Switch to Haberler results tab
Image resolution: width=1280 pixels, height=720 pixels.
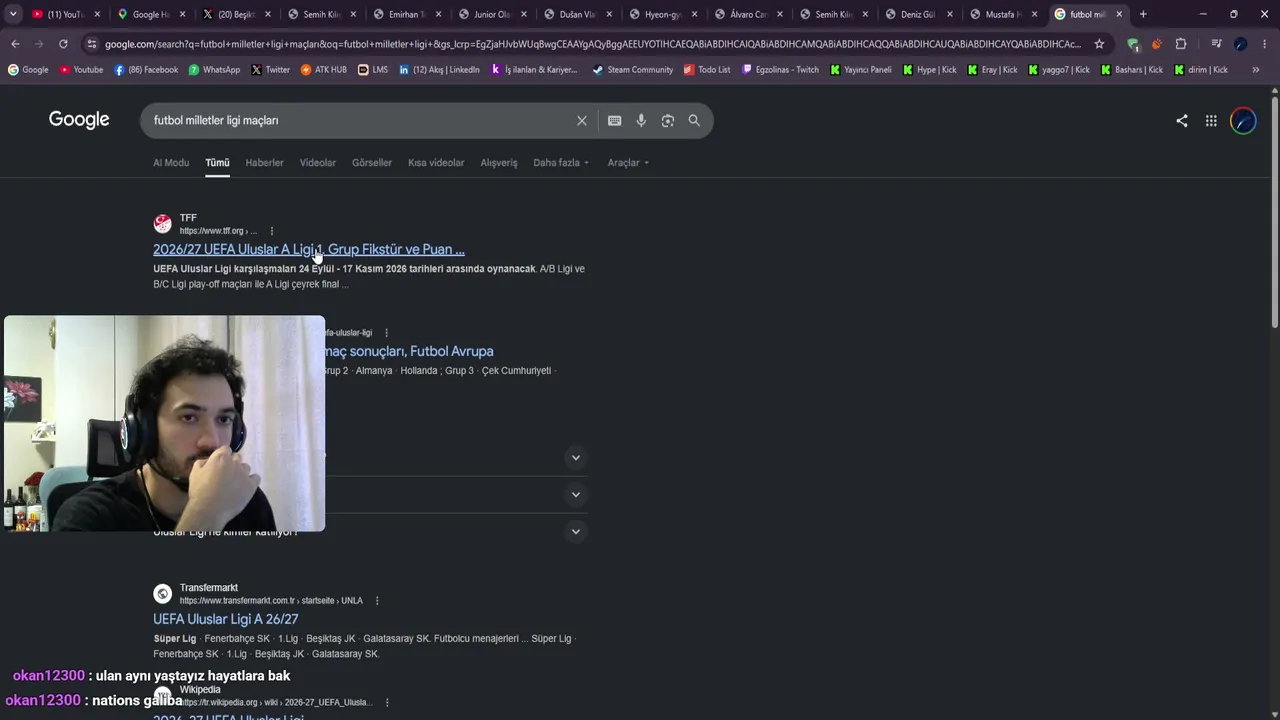[x=264, y=163]
